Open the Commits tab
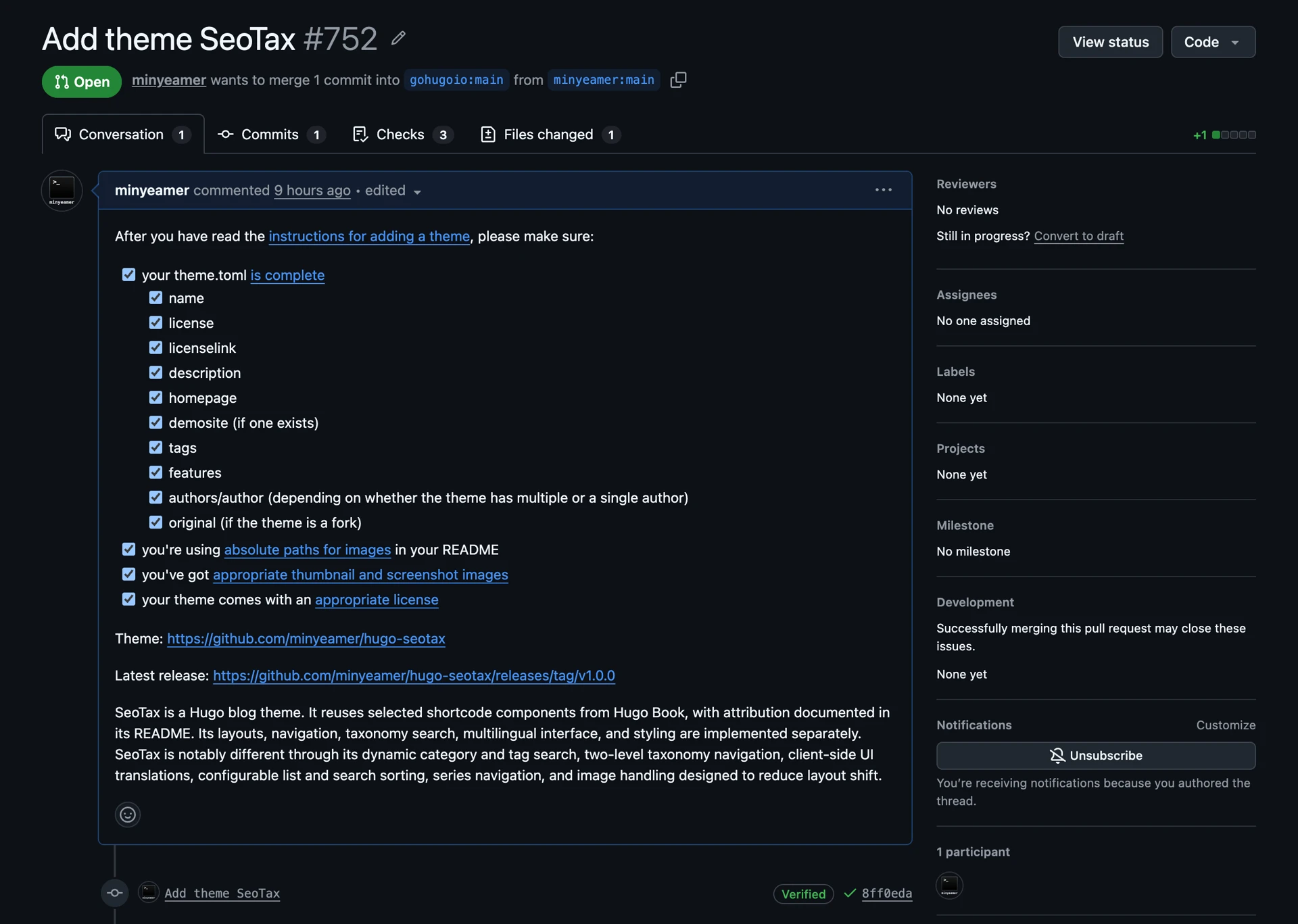This screenshot has height=924, width=1298. (272, 135)
